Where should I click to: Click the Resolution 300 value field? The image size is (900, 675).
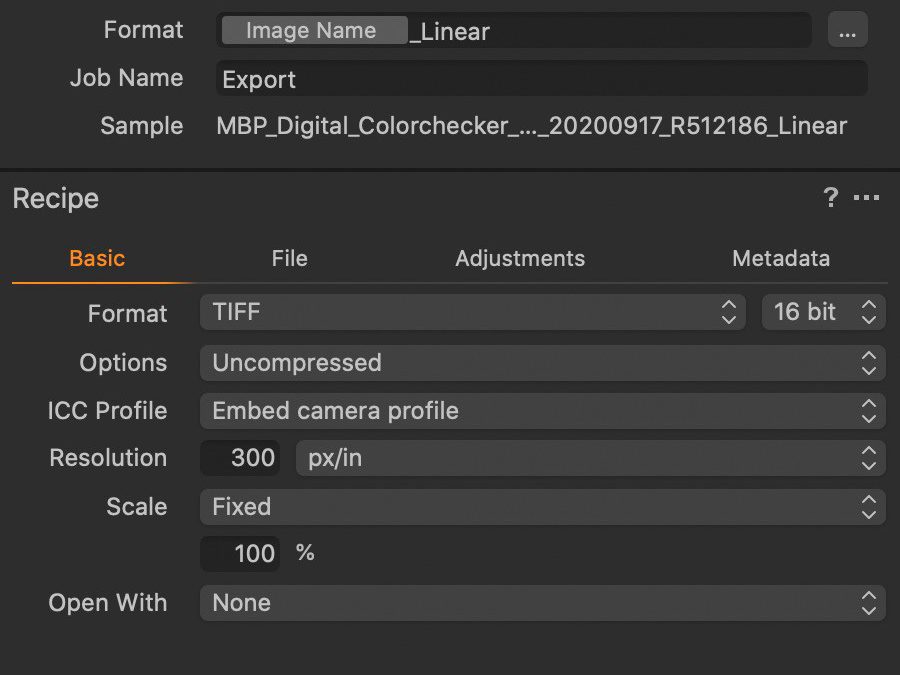(241, 458)
